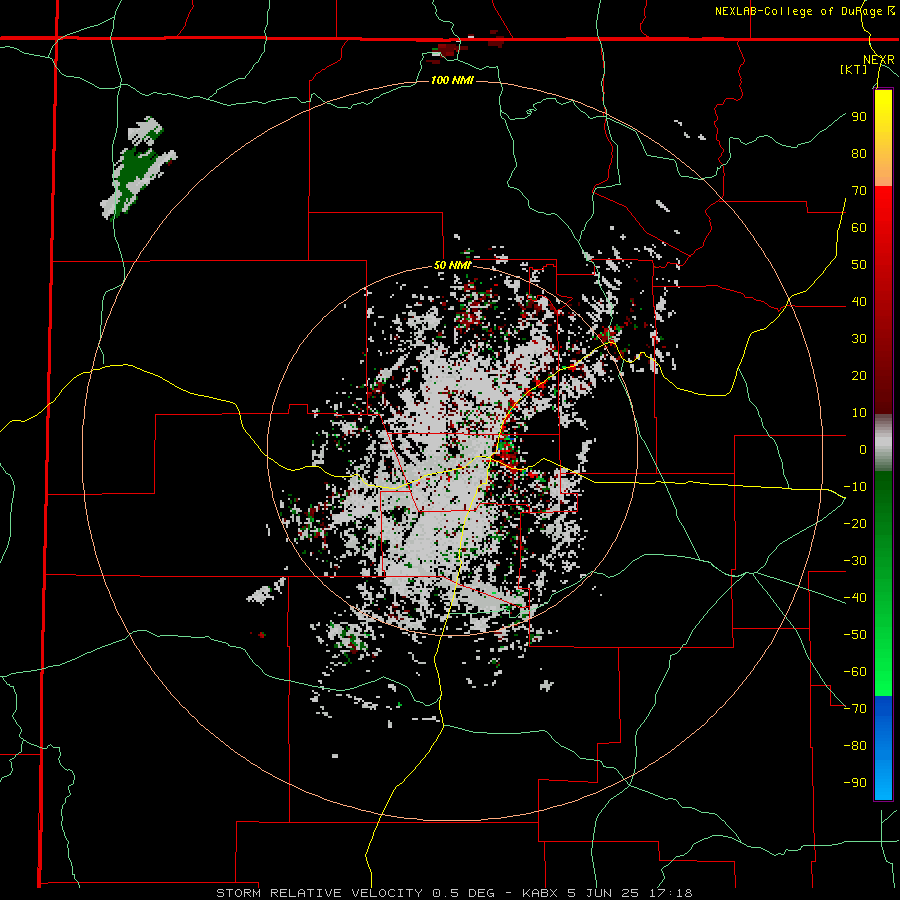Image resolution: width=900 pixels, height=900 pixels.
Task: Click the -70 value on the velocity scale
Action: coord(855,709)
